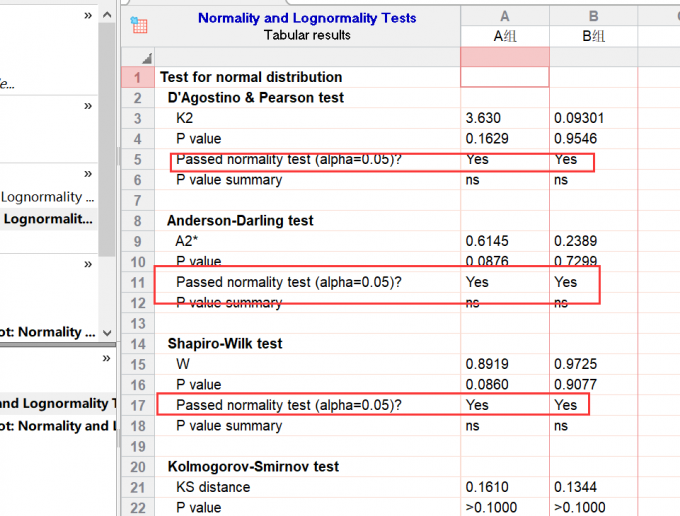
Task: Select the KS distance 0.1610 cell
Action: pyautogui.click(x=504, y=487)
